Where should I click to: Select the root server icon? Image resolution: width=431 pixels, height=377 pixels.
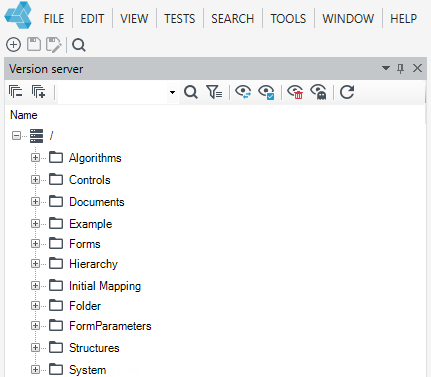click(36, 136)
